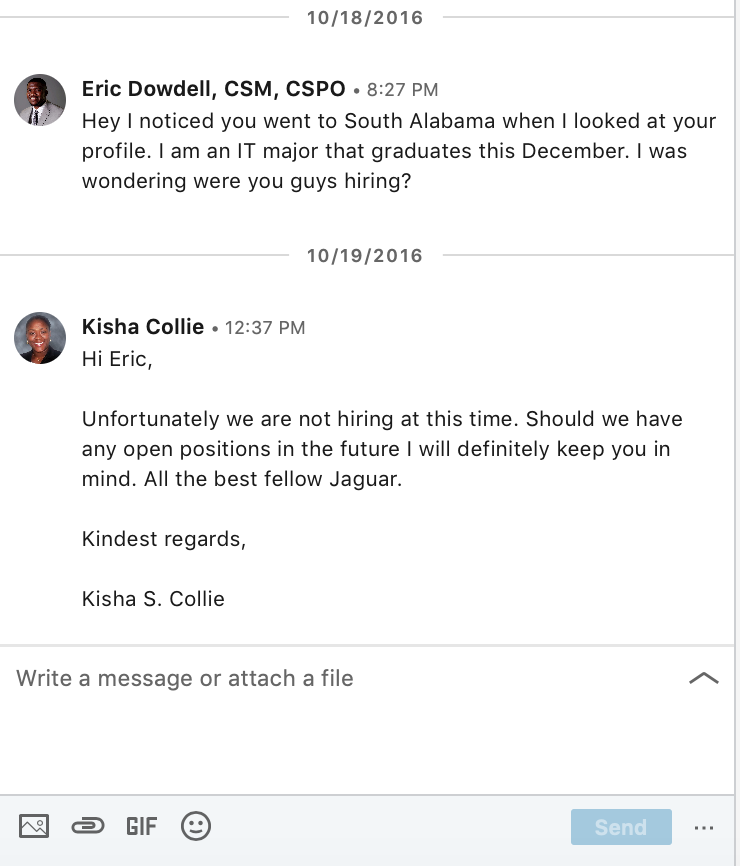The width and height of the screenshot is (740, 866).
Task: Click the Eric Dowdell, CSM, CSPO name
Action: (x=213, y=89)
